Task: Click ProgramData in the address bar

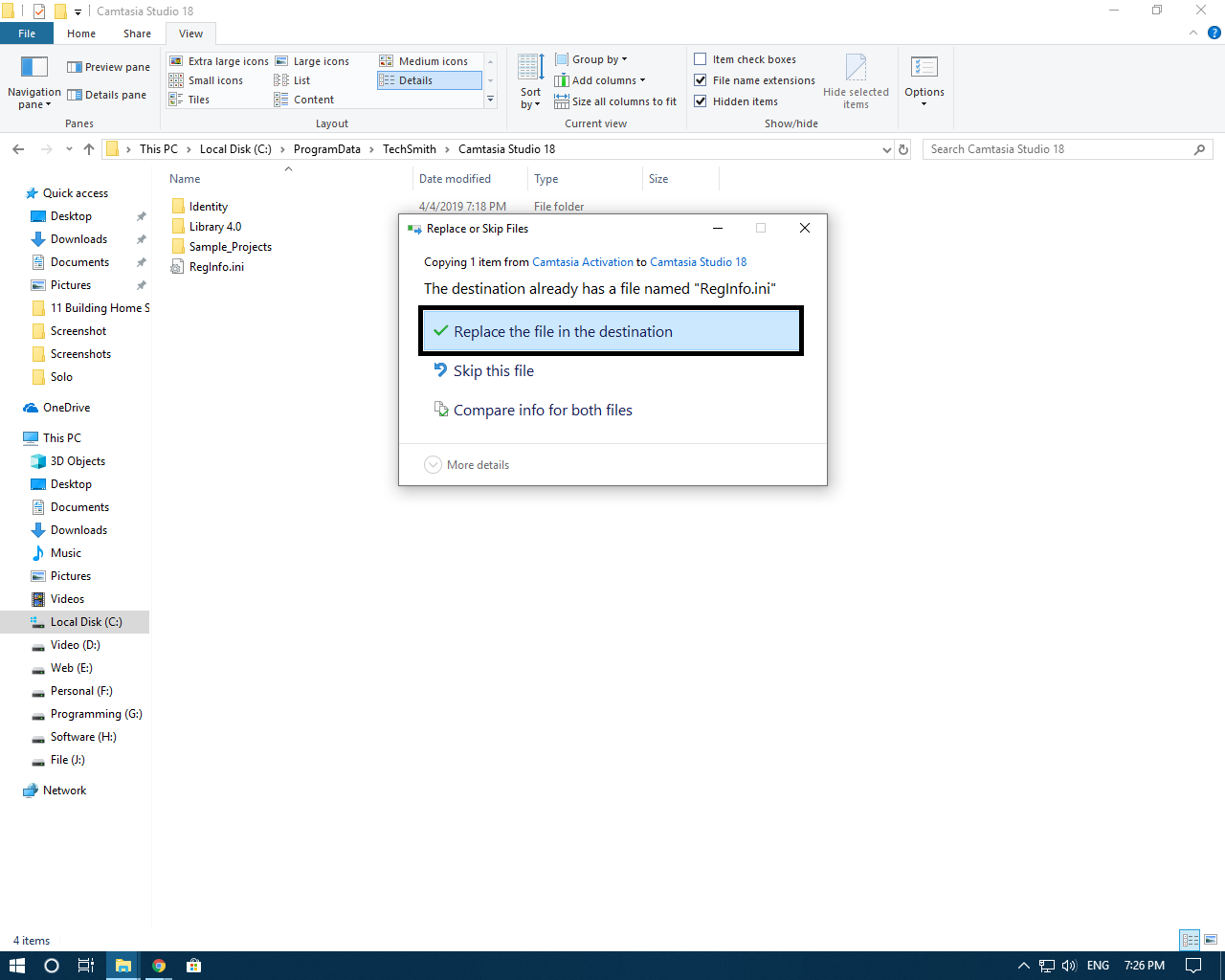Action: click(x=327, y=149)
